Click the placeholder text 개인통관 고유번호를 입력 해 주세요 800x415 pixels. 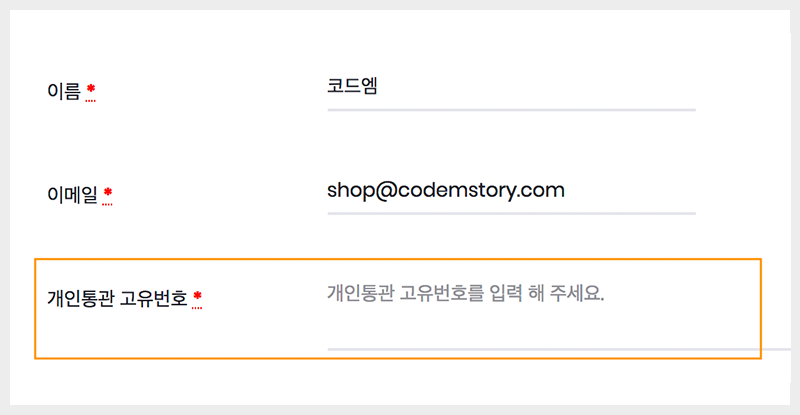(466, 295)
